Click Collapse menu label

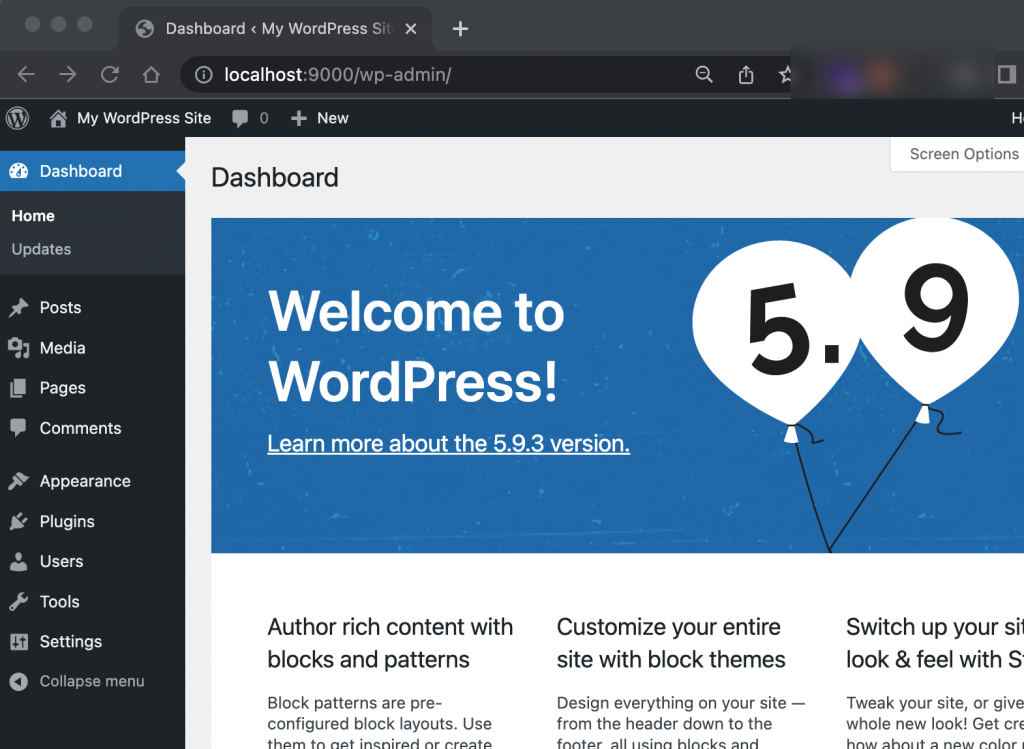[92, 681]
